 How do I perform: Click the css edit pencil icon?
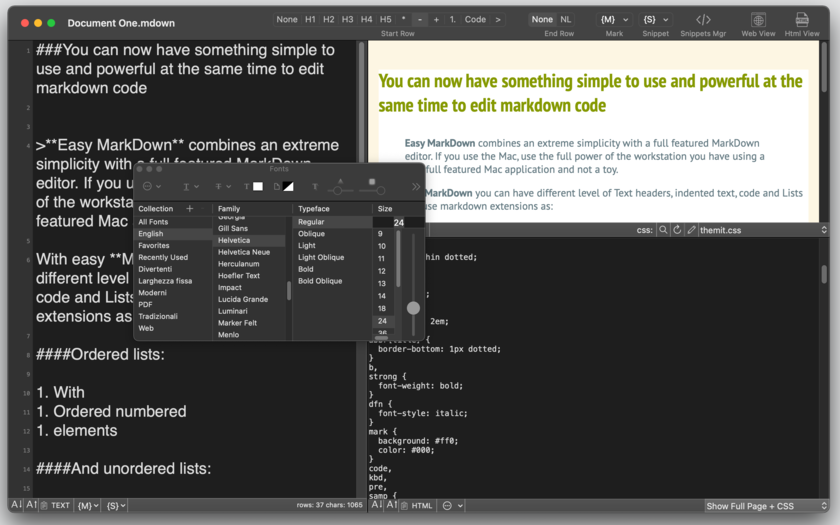[691, 230]
